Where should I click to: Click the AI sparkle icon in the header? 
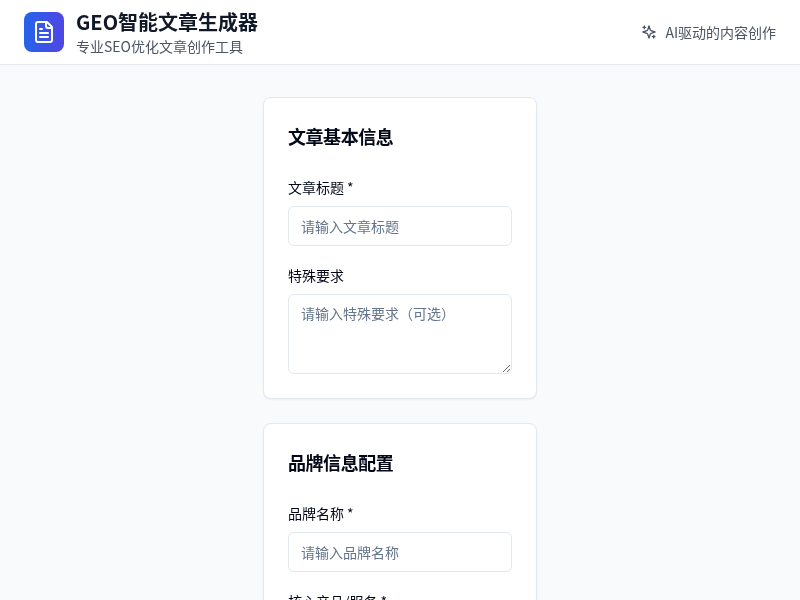[x=648, y=32]
